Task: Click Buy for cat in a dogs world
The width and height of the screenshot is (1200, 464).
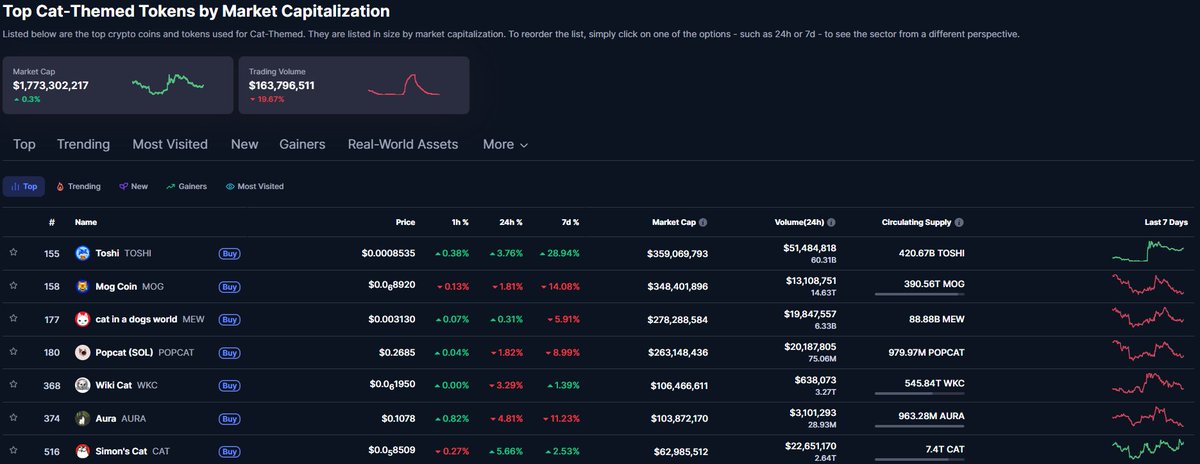Action: tap(230, 320)
